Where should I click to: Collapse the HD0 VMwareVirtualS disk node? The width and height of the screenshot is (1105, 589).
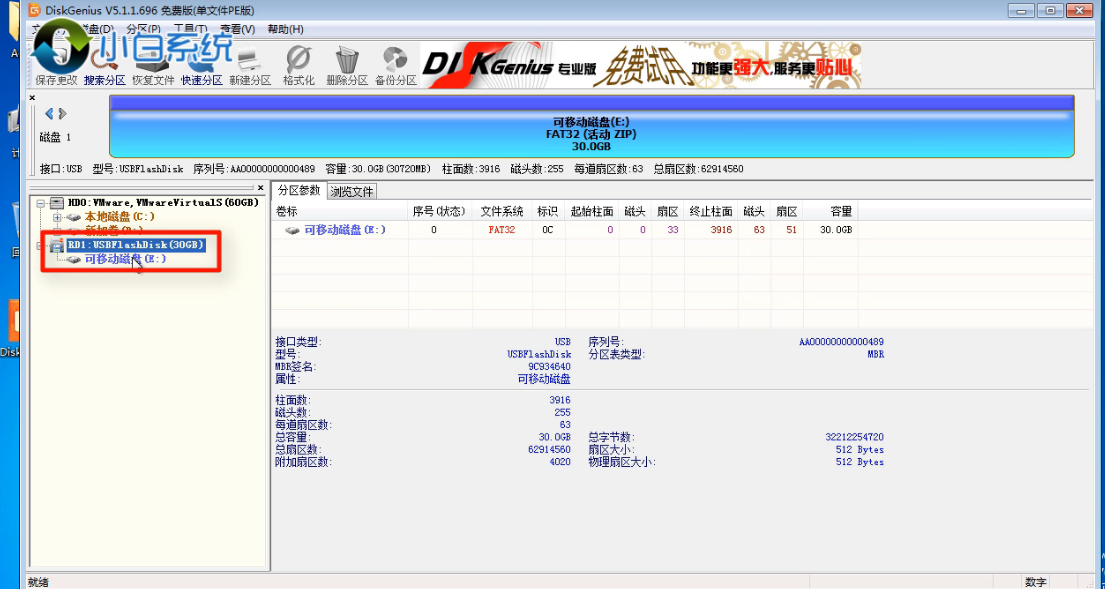40,201
